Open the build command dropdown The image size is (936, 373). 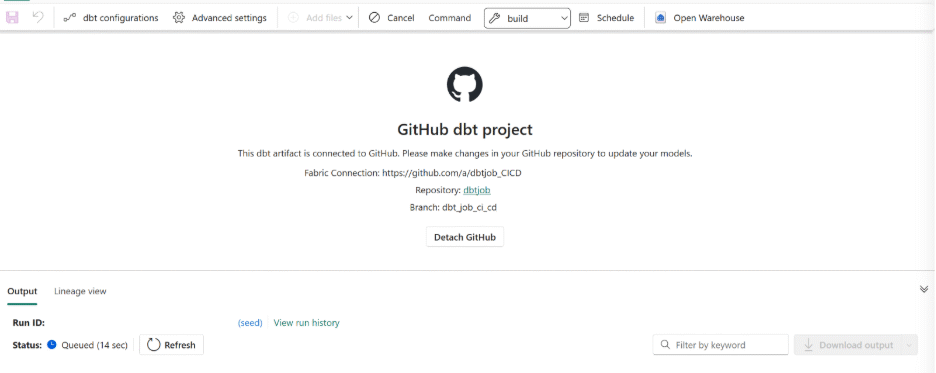(527, 18)
